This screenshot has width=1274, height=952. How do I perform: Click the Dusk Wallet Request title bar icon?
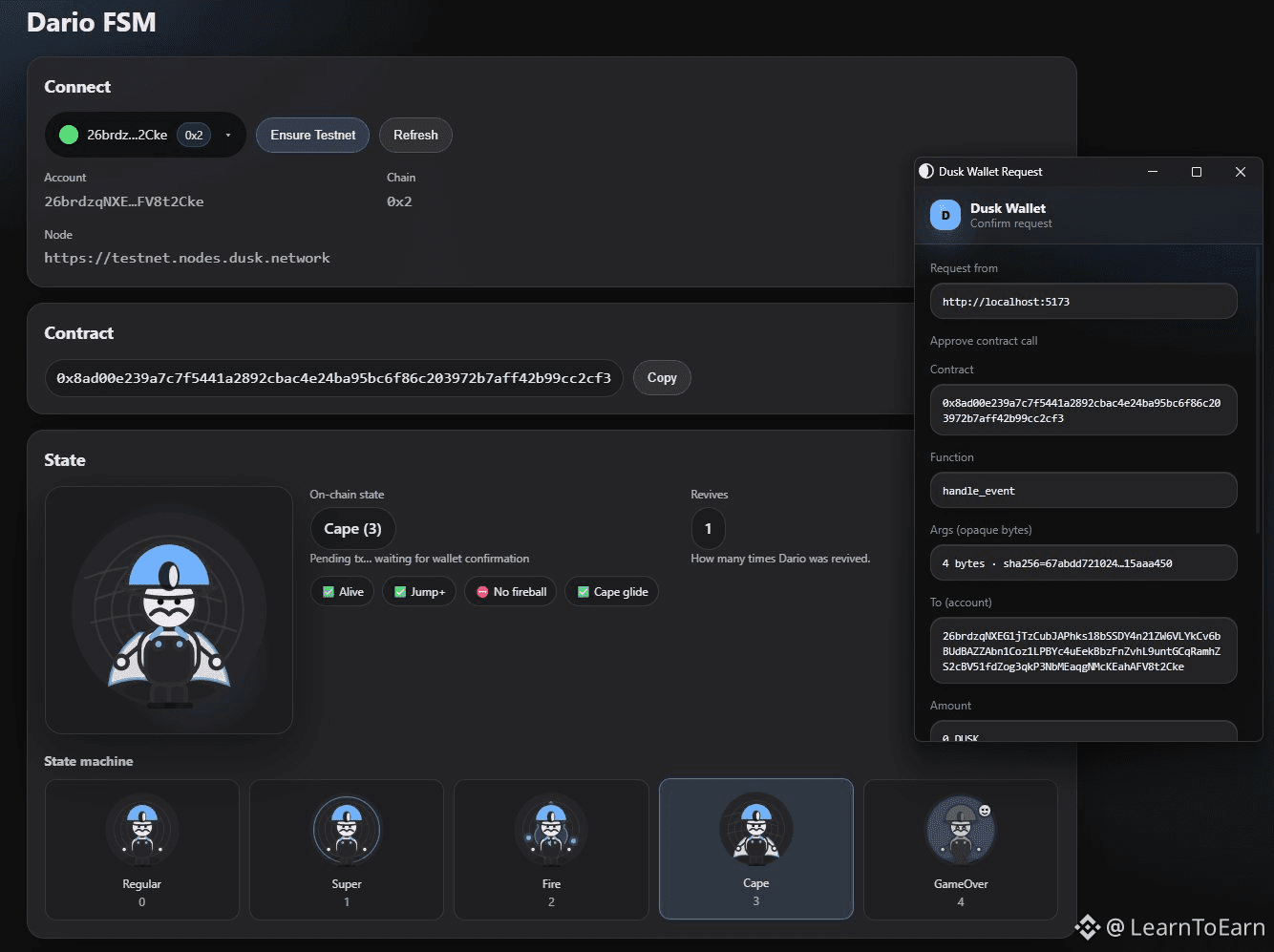pyautogui.click(x=926, y=171)
